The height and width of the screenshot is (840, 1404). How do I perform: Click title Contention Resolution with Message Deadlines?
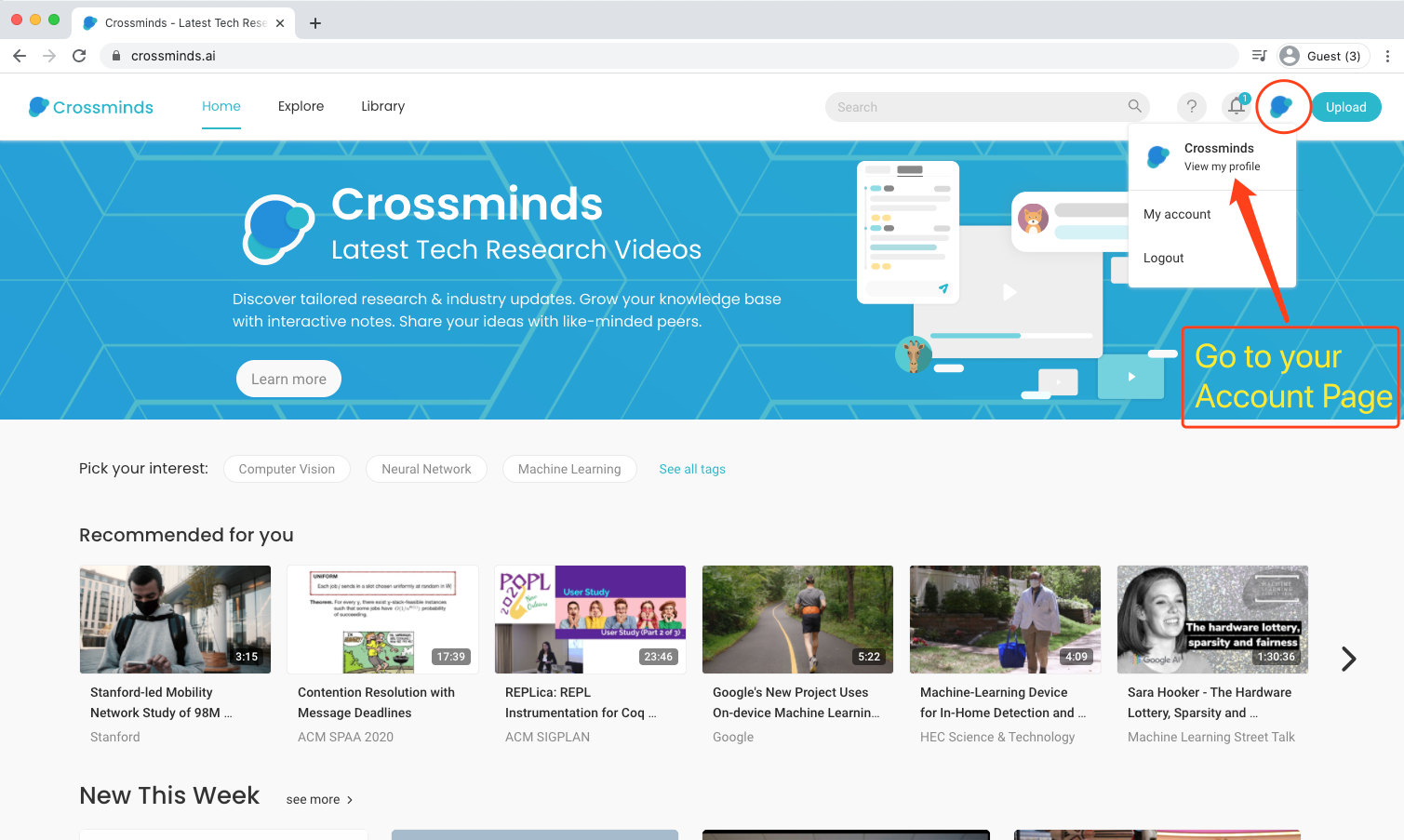click(376, 702)
